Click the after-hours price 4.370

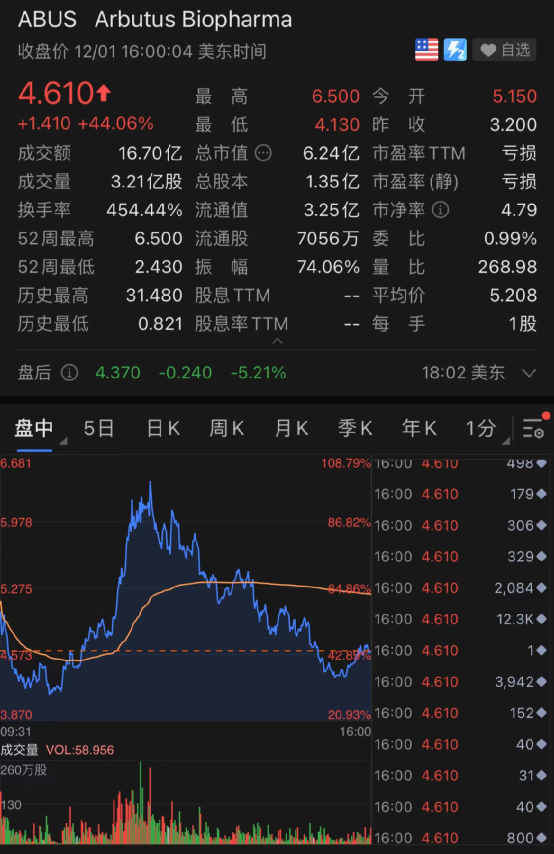118,373
